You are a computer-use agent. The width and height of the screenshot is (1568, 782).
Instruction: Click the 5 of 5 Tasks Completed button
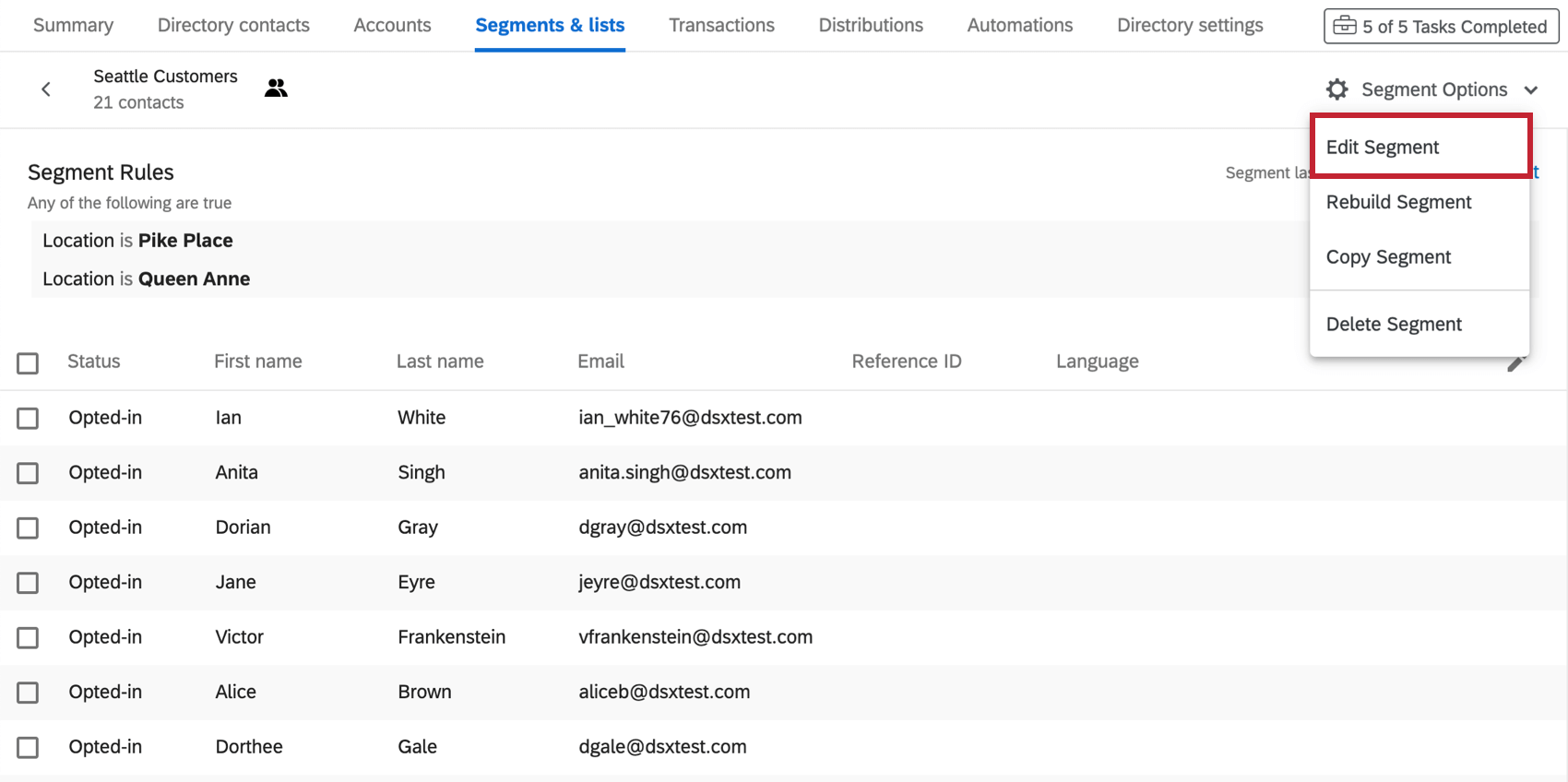[1441, 26]
